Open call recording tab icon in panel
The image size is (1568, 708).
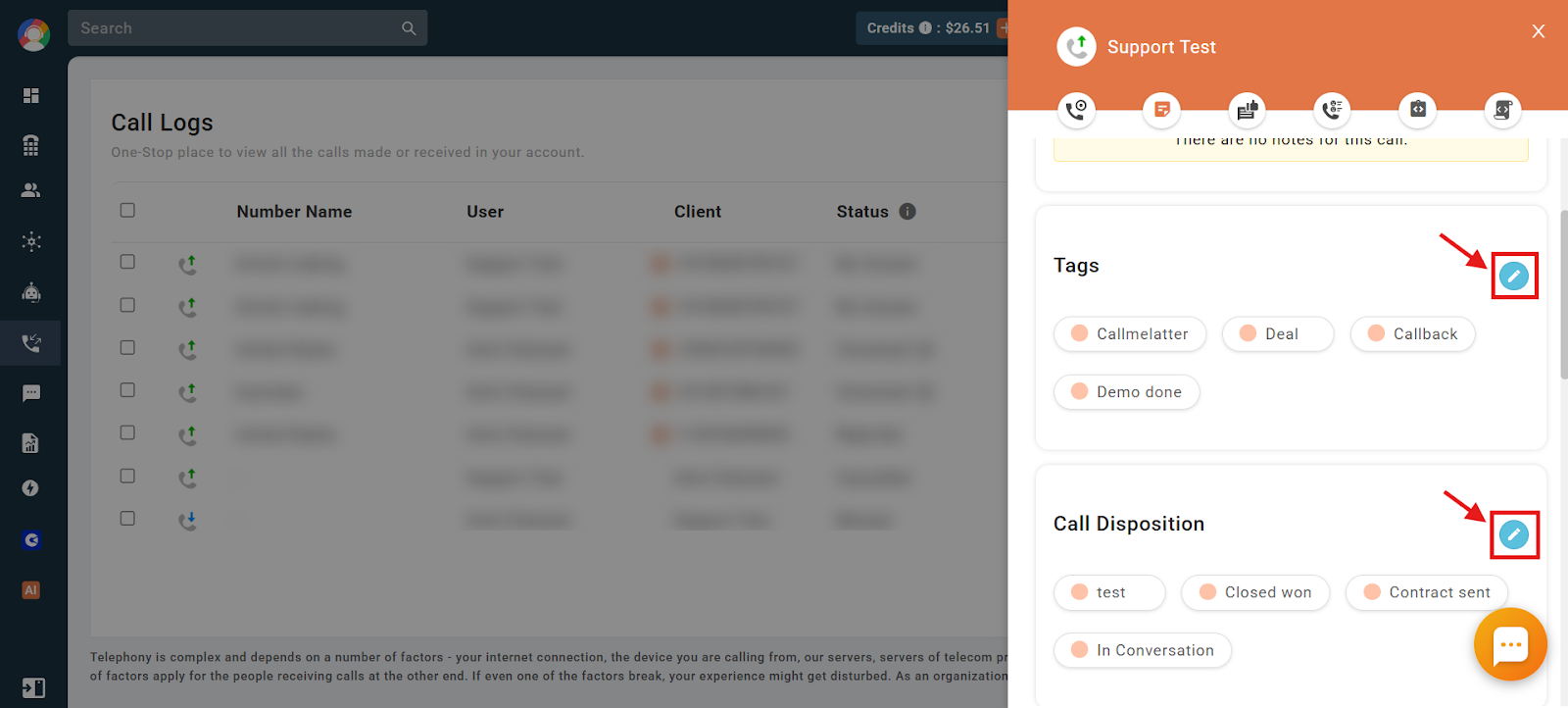pos(1076,110)
